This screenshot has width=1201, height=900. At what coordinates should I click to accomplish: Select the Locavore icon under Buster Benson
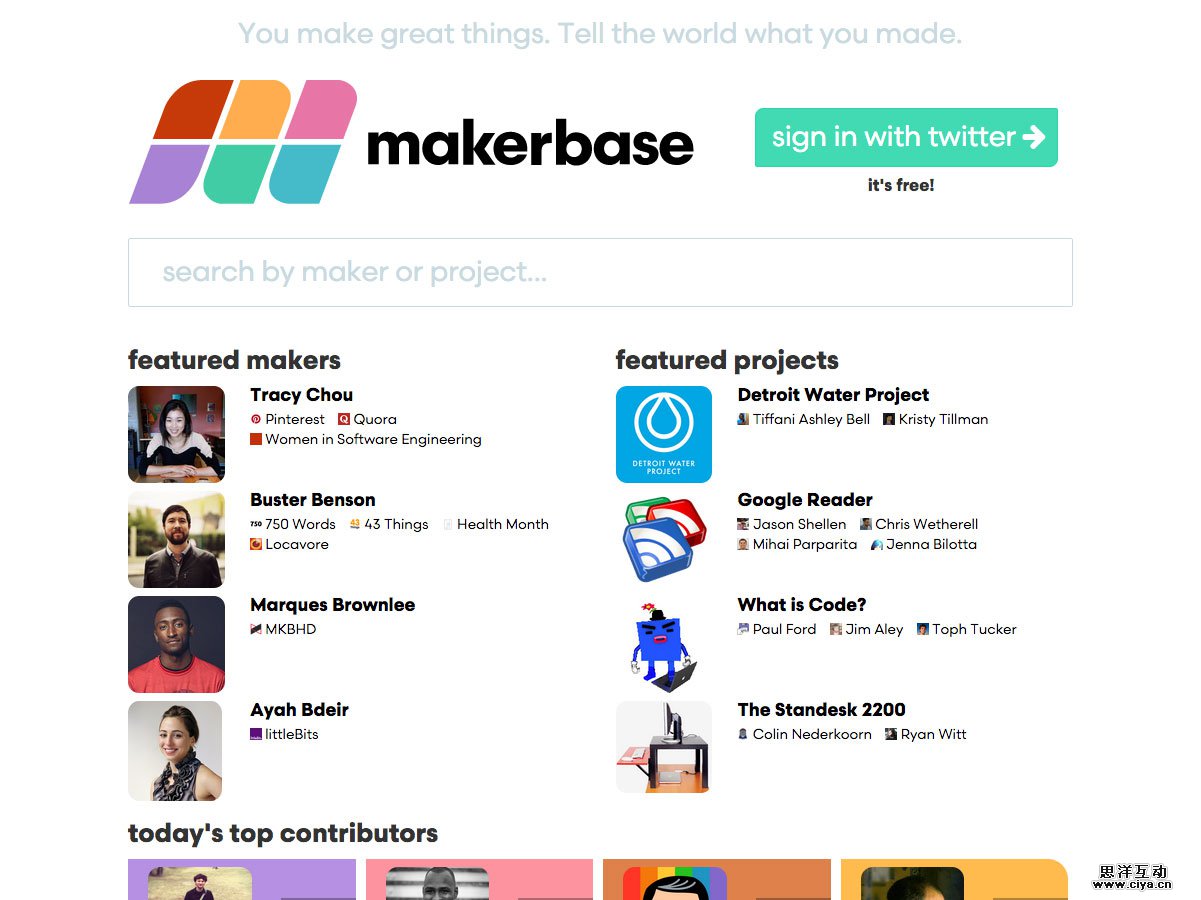click(x=256, y=544)
